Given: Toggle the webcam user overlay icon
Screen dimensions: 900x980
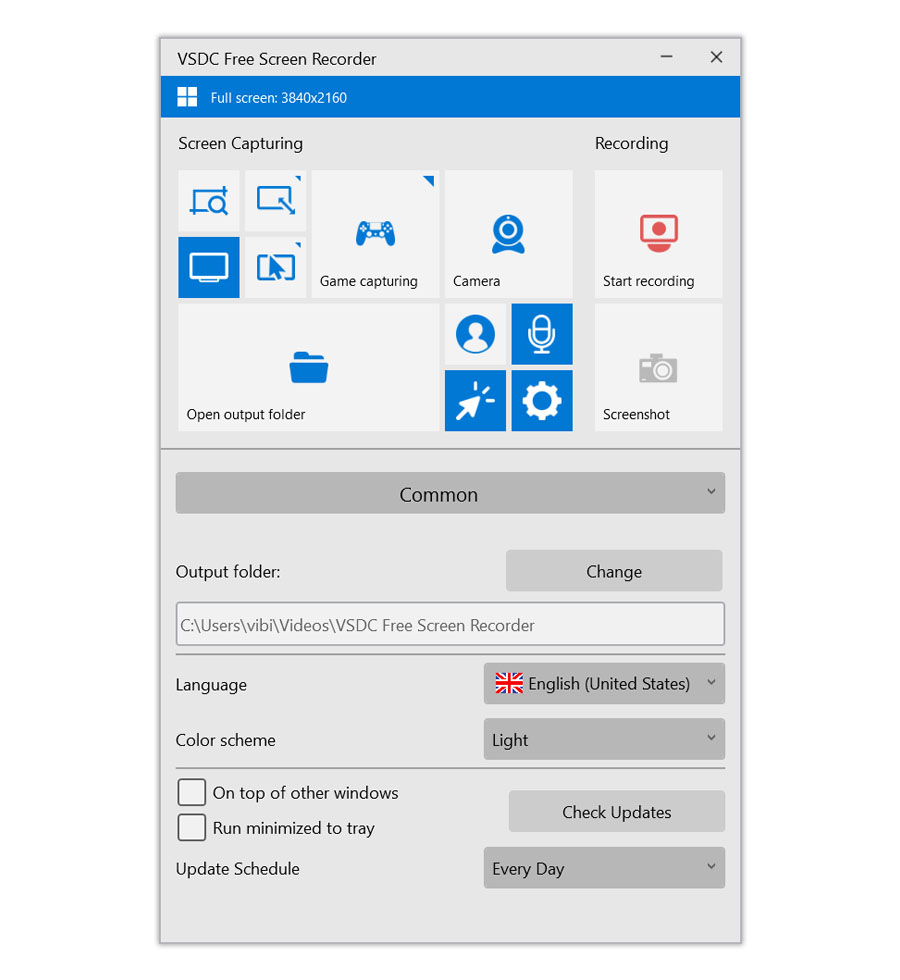Looking at the screenshot, I should coord(475,334).
